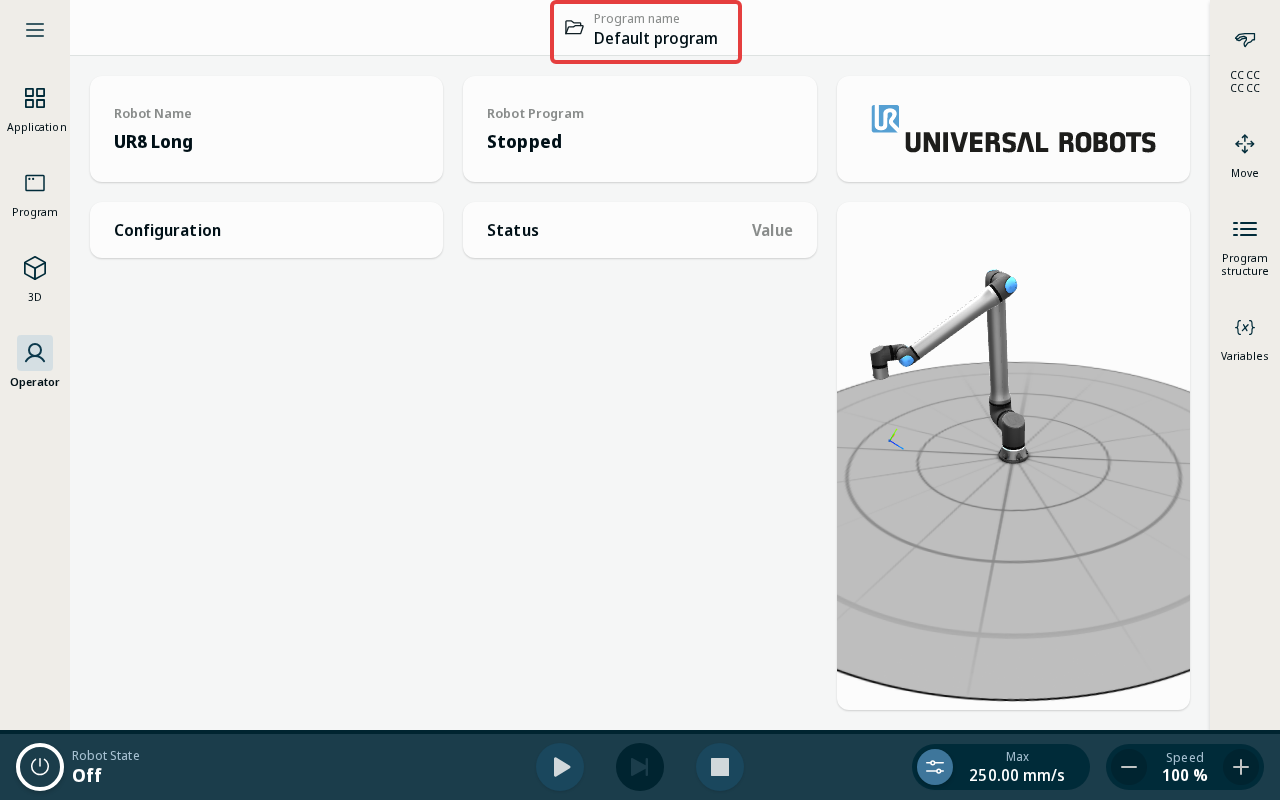Click the Universal Robots logo
1280x800 pixels.
coord(1013,129)
